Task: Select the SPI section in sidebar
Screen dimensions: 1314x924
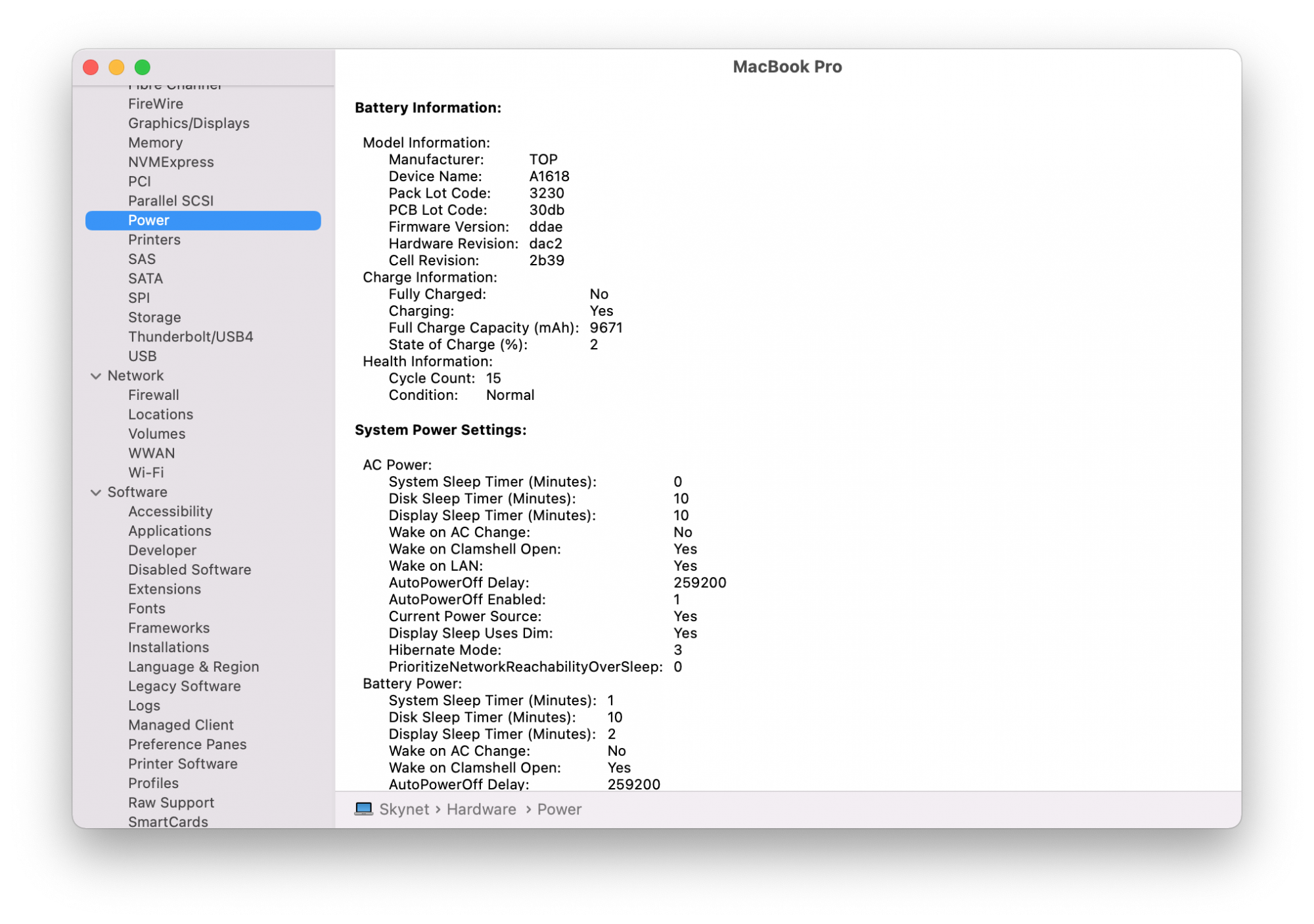Action: 141,298
